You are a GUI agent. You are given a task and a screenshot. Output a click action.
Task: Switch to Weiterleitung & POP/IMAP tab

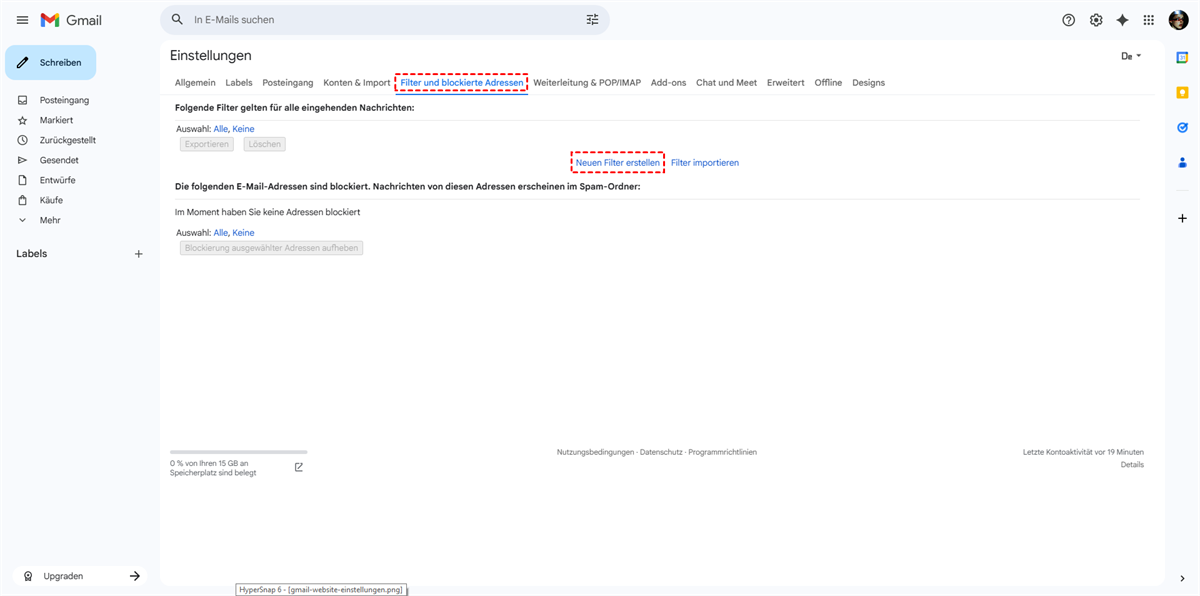click(587, 83)
